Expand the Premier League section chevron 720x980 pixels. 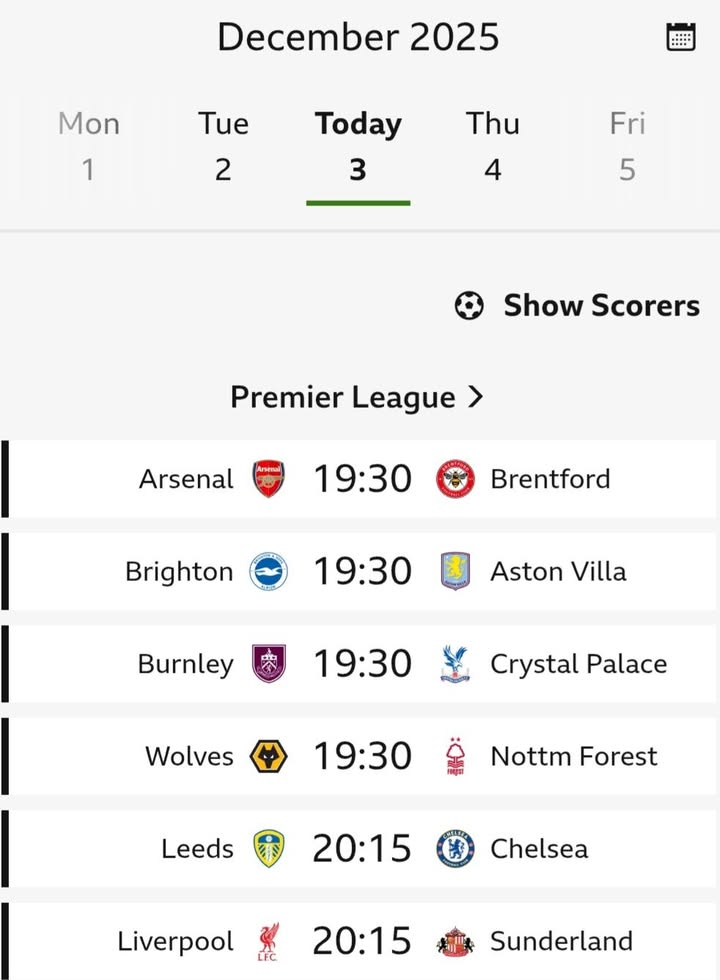pyautogui.click(x=475, y=397)
